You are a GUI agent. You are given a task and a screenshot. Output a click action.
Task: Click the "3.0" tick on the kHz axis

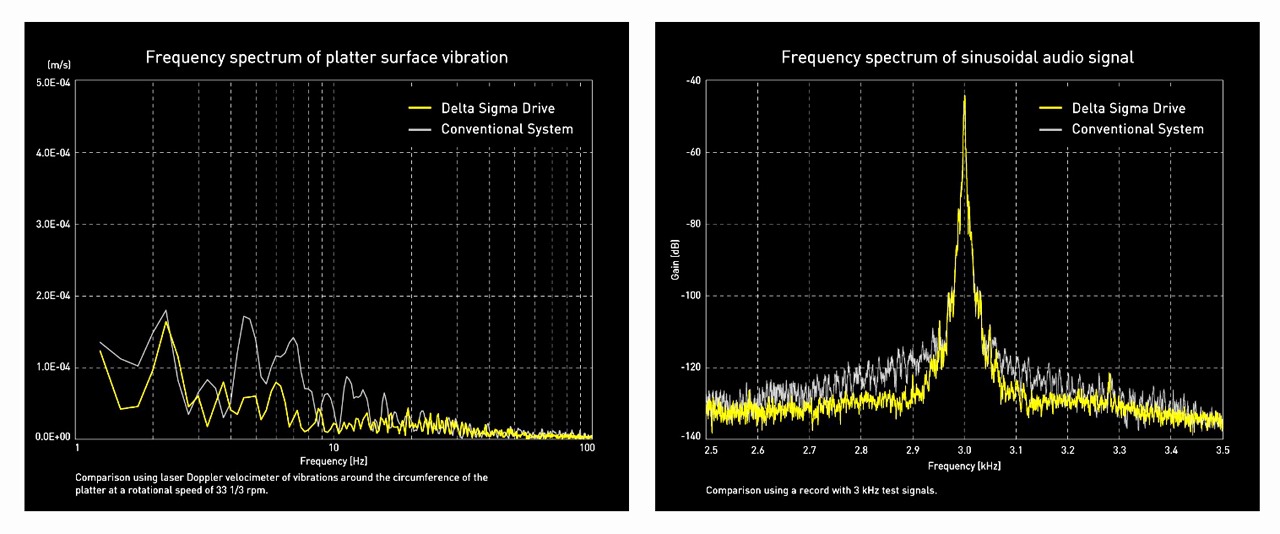[964, 451]
